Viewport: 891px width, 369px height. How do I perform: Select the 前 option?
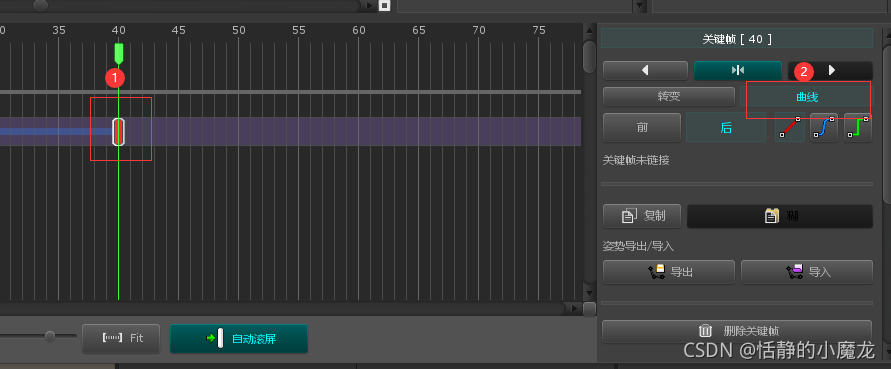pyautogui.click(x=642, y=127)
